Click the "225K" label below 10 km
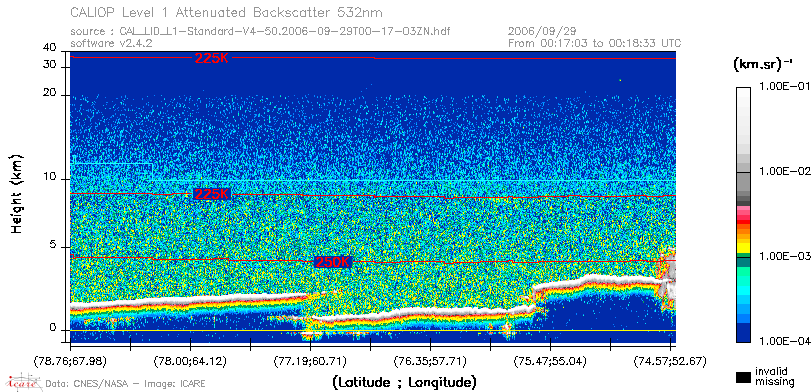 point(211,194)
